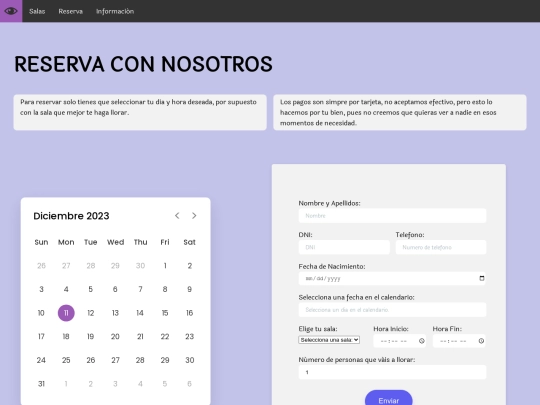Open the Información menu item
The image size is (540, 405).
[115, 11]
